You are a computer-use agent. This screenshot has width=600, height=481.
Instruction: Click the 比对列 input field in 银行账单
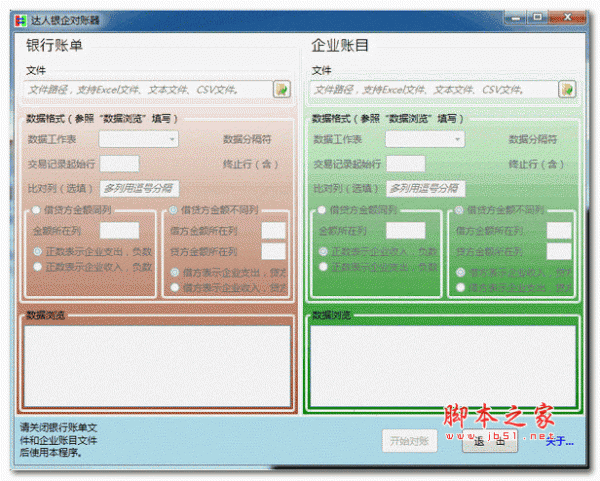[x=140, y=188]
